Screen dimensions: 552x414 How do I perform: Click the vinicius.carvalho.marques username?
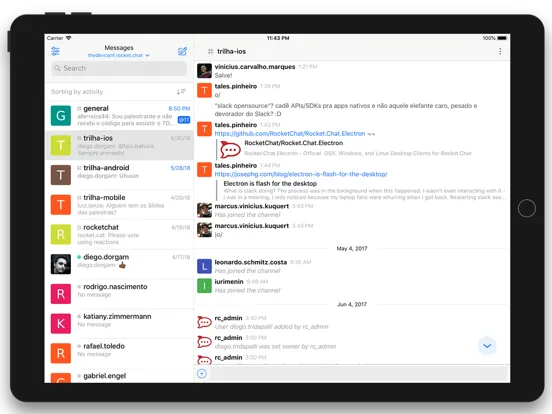pos(255,67)
